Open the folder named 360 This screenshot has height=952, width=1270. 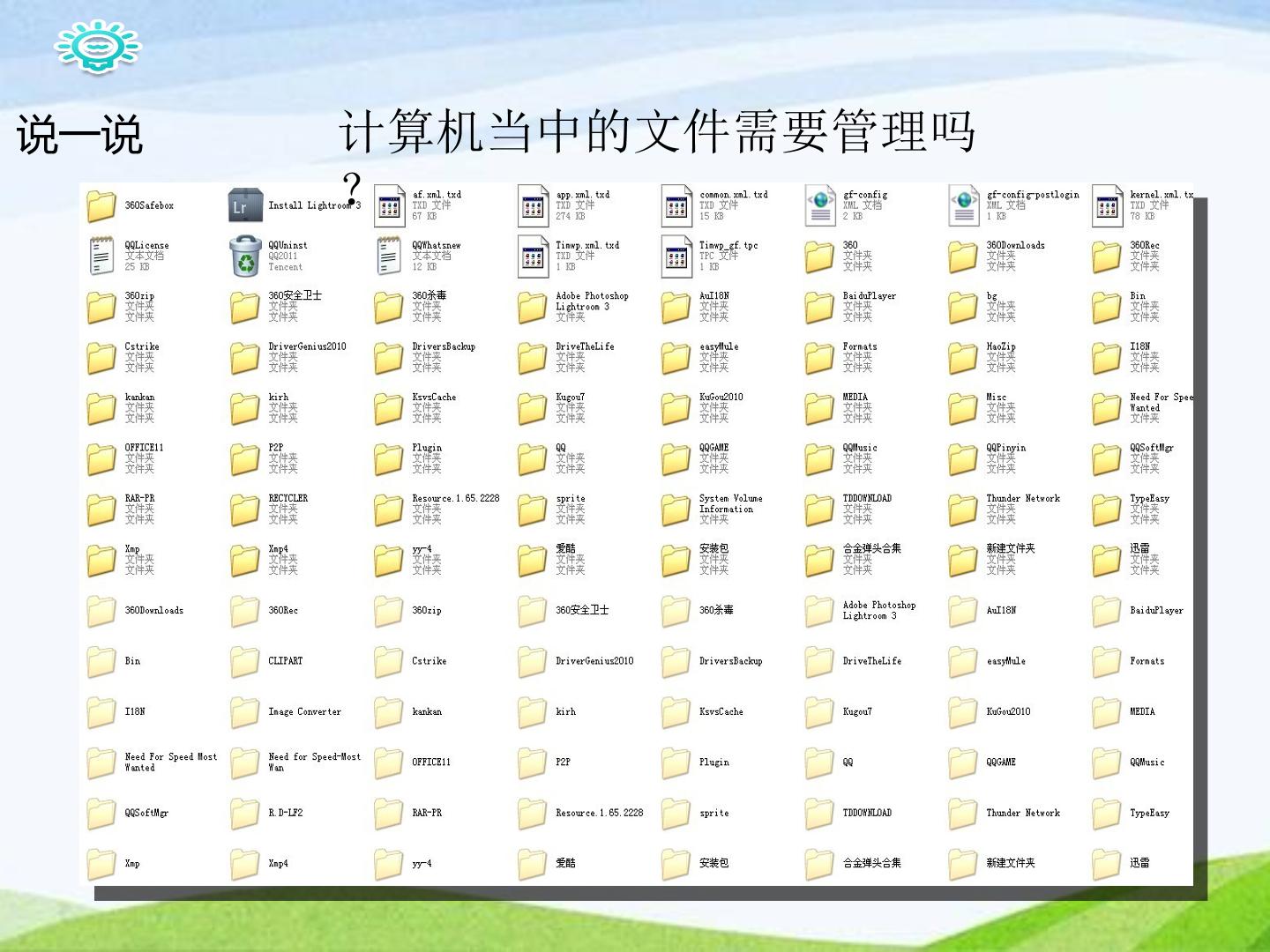(x=819, y=257)
